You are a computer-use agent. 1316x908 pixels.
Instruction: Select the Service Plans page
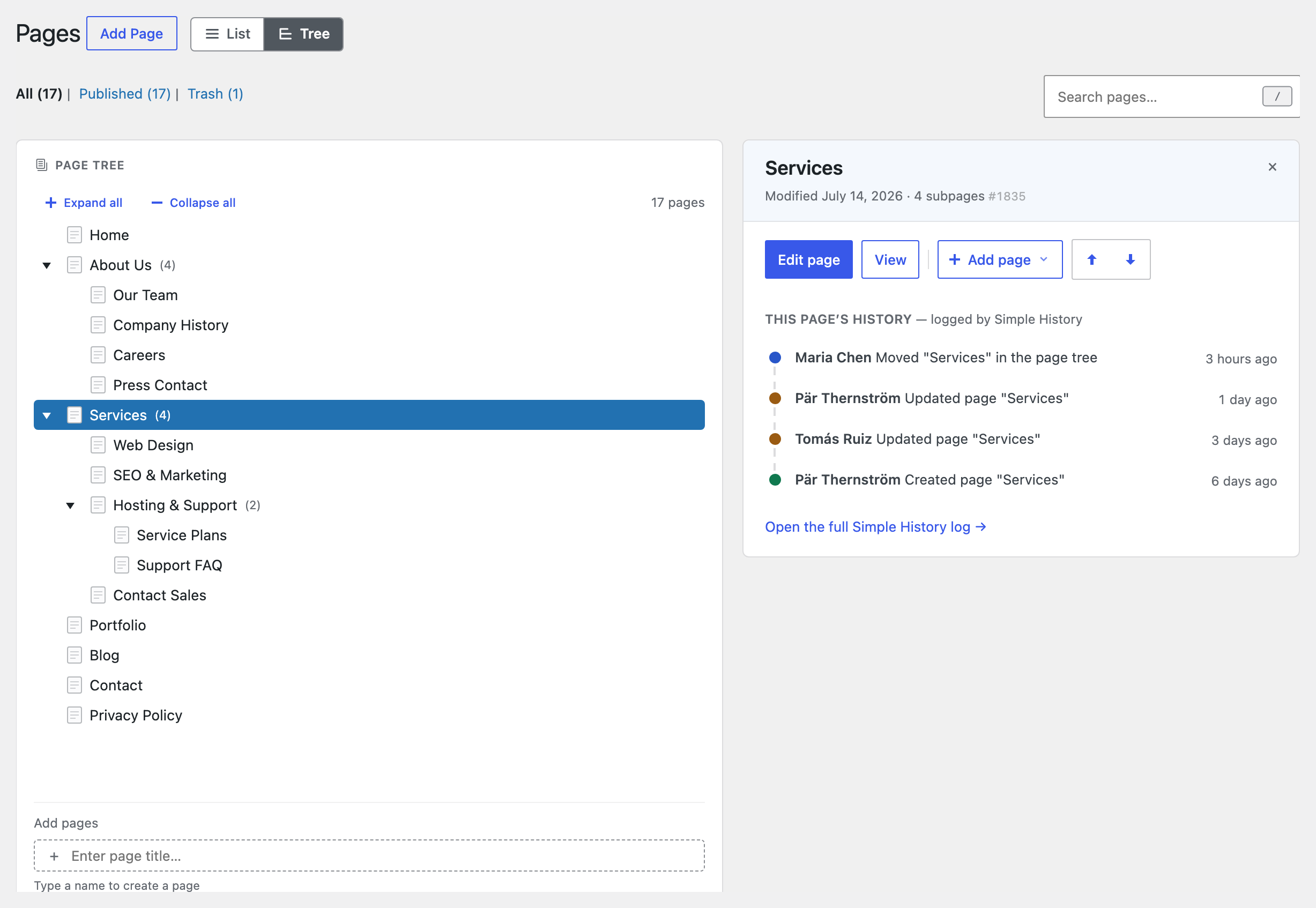pos(369,535)
